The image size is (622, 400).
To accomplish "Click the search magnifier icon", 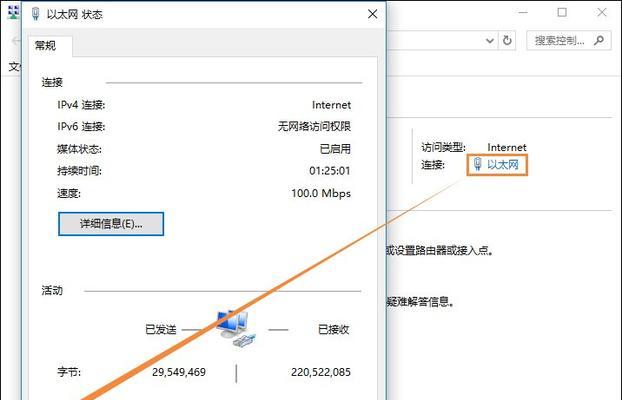I will (599, 40).
